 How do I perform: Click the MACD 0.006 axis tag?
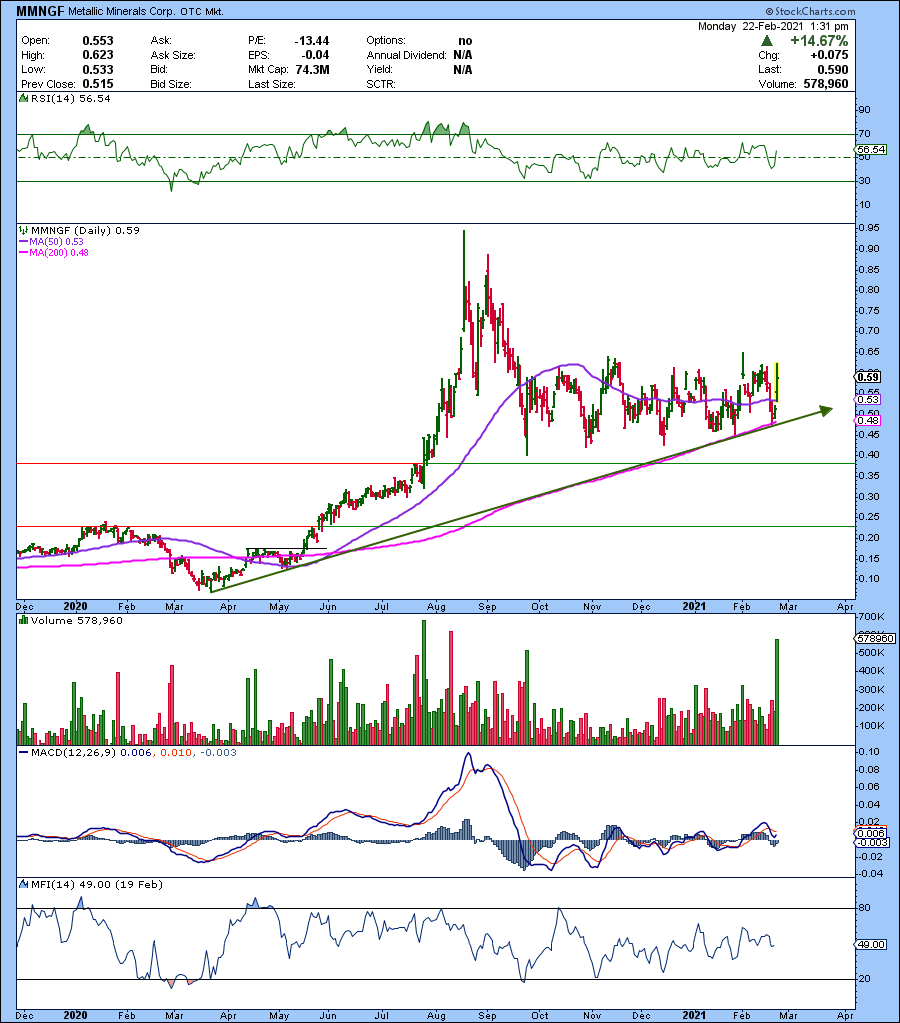pos(871,833)
